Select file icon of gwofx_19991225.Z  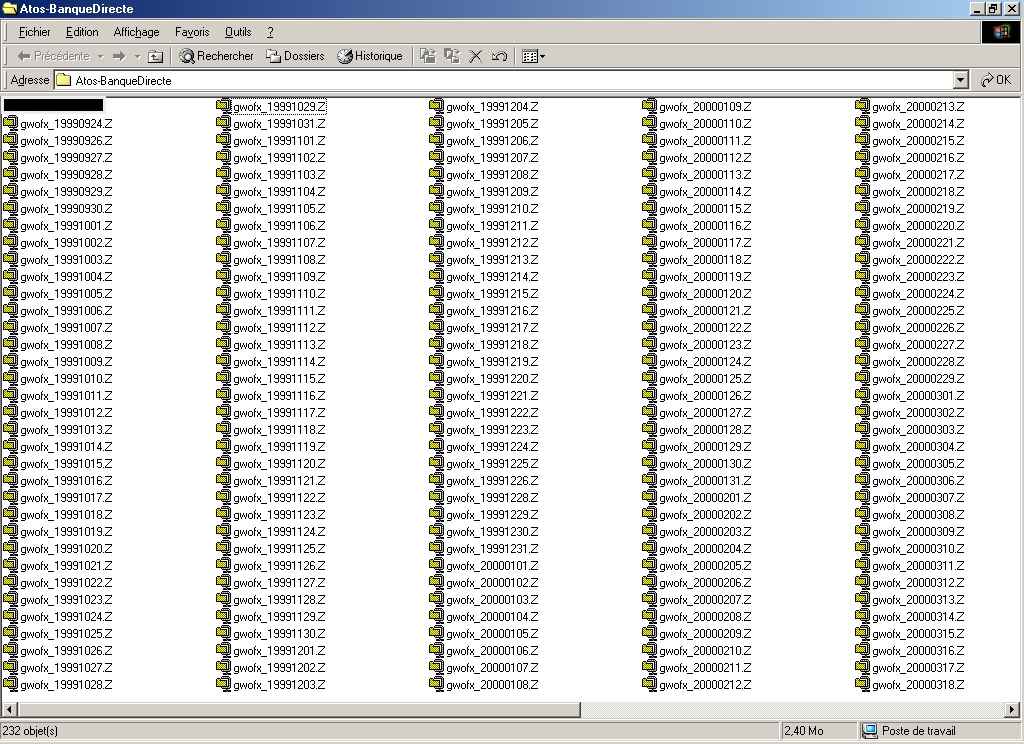click(436, 462)
